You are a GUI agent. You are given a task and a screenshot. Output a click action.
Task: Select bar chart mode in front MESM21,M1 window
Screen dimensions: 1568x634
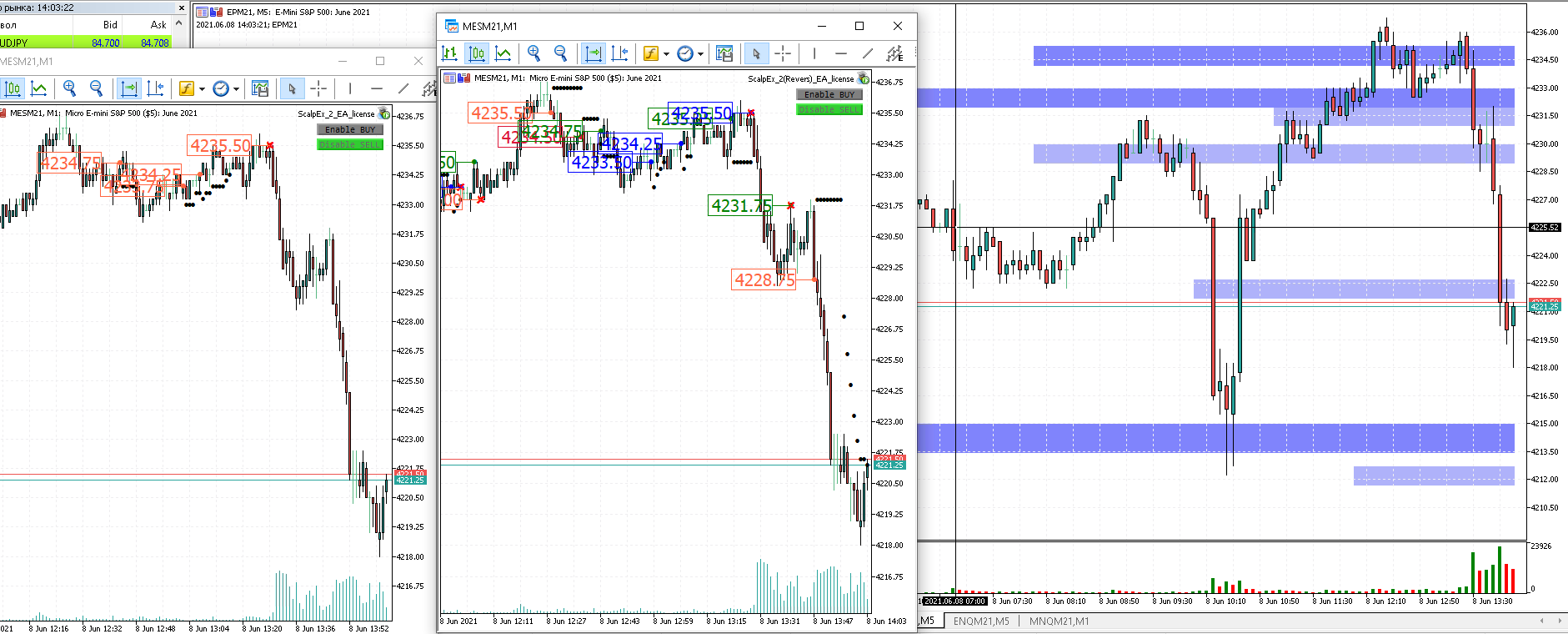[x=449, y=53]
